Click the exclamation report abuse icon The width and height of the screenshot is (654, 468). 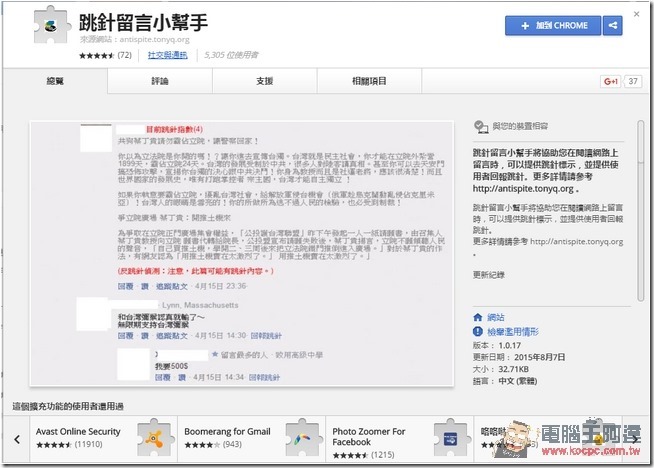[x=478, y=332]
